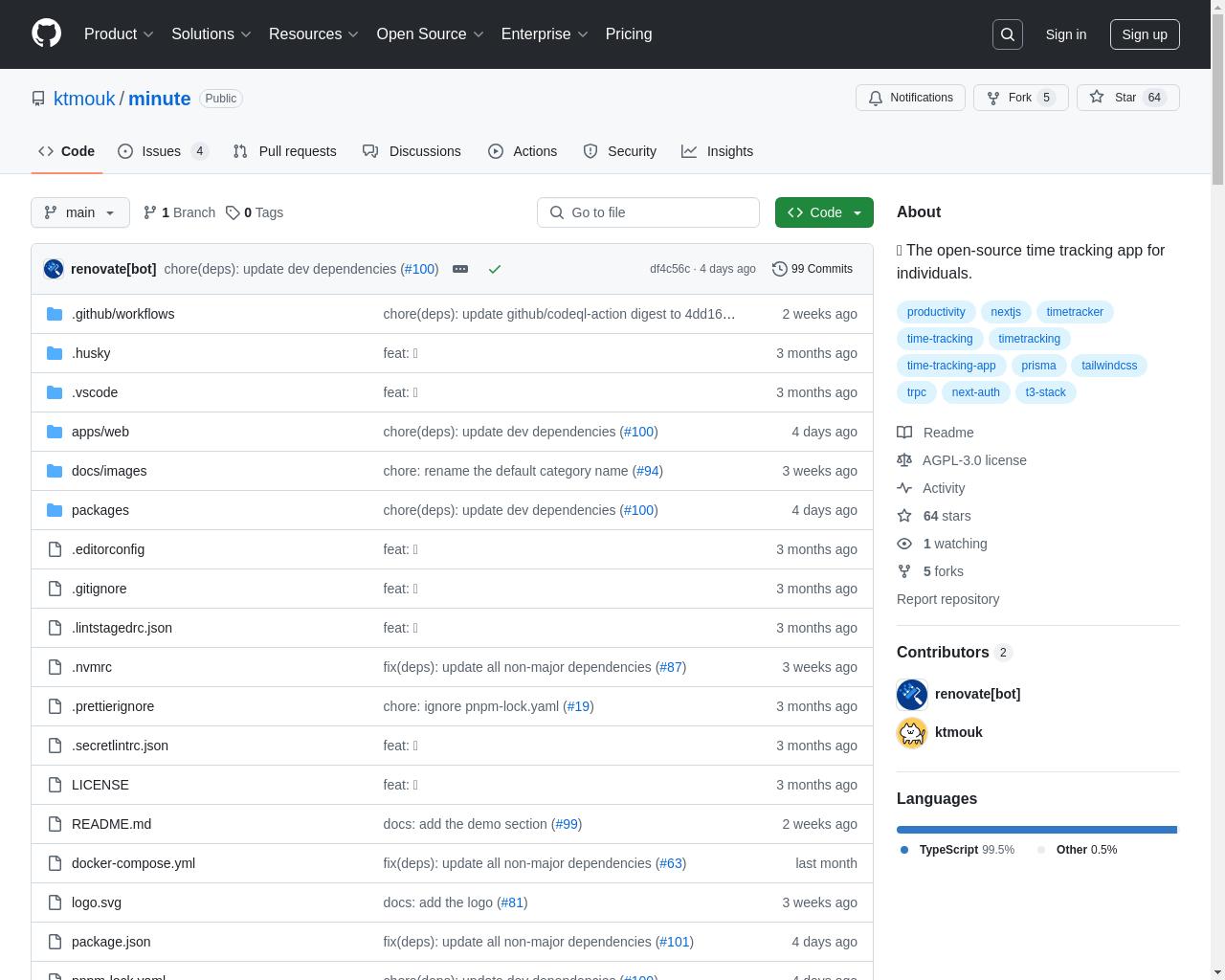1225x980 pixels.
Task: Click the packages folder icon
Action: tap(55, 510)
